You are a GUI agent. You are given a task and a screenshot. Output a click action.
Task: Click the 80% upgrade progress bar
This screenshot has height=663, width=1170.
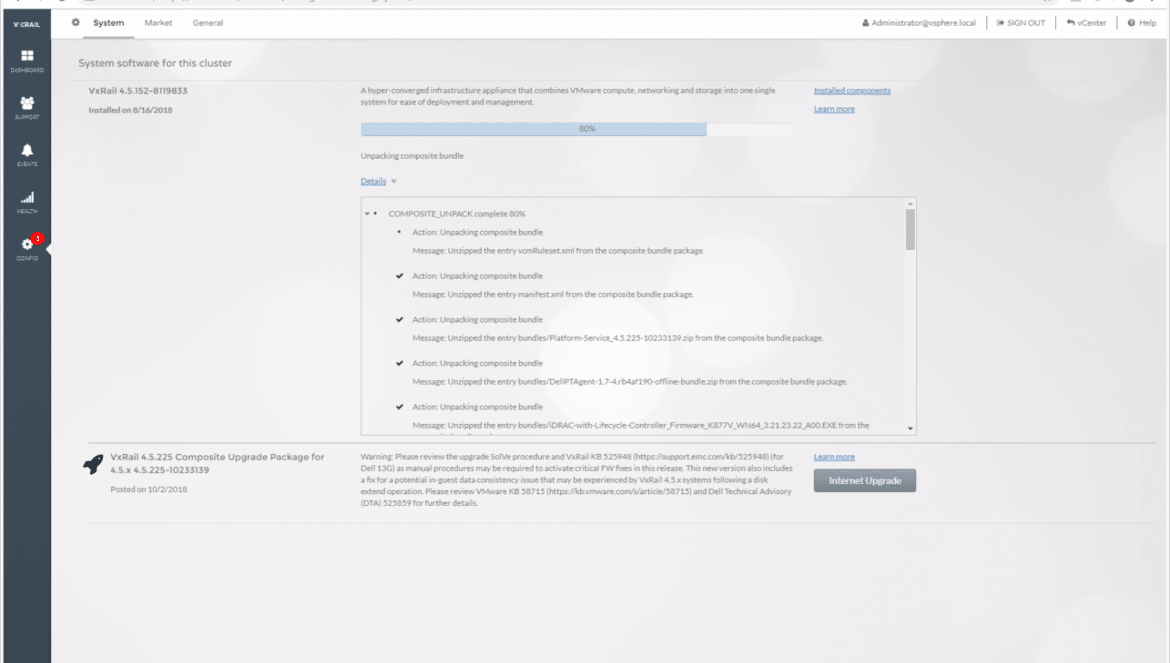pyautogui.click(x=576, y=129)
